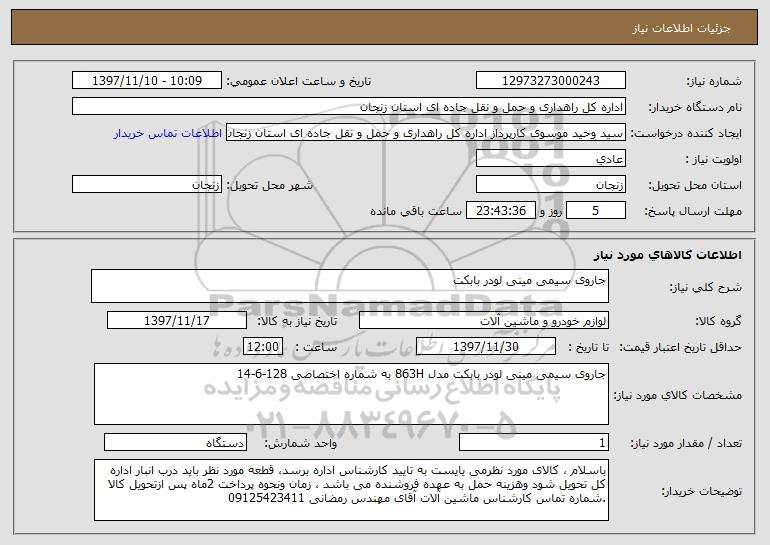
Task: Click the توضیحات خریدار label
Action: click(702, 491)
